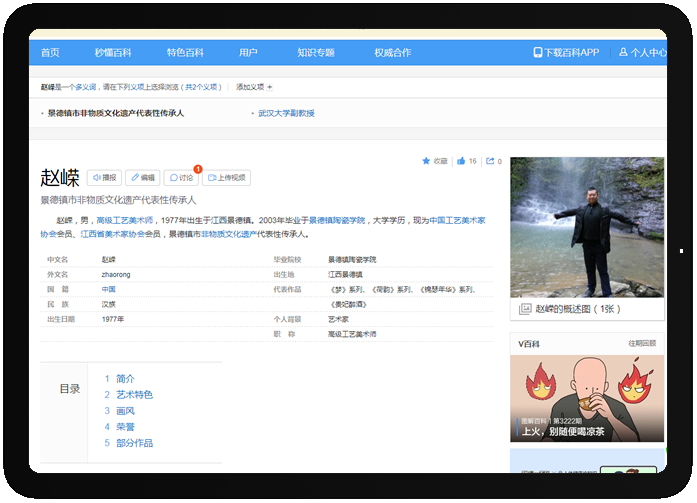697x503 pixels.
Task: Go to 知识专题 in navigation
Action: point(316,52)
